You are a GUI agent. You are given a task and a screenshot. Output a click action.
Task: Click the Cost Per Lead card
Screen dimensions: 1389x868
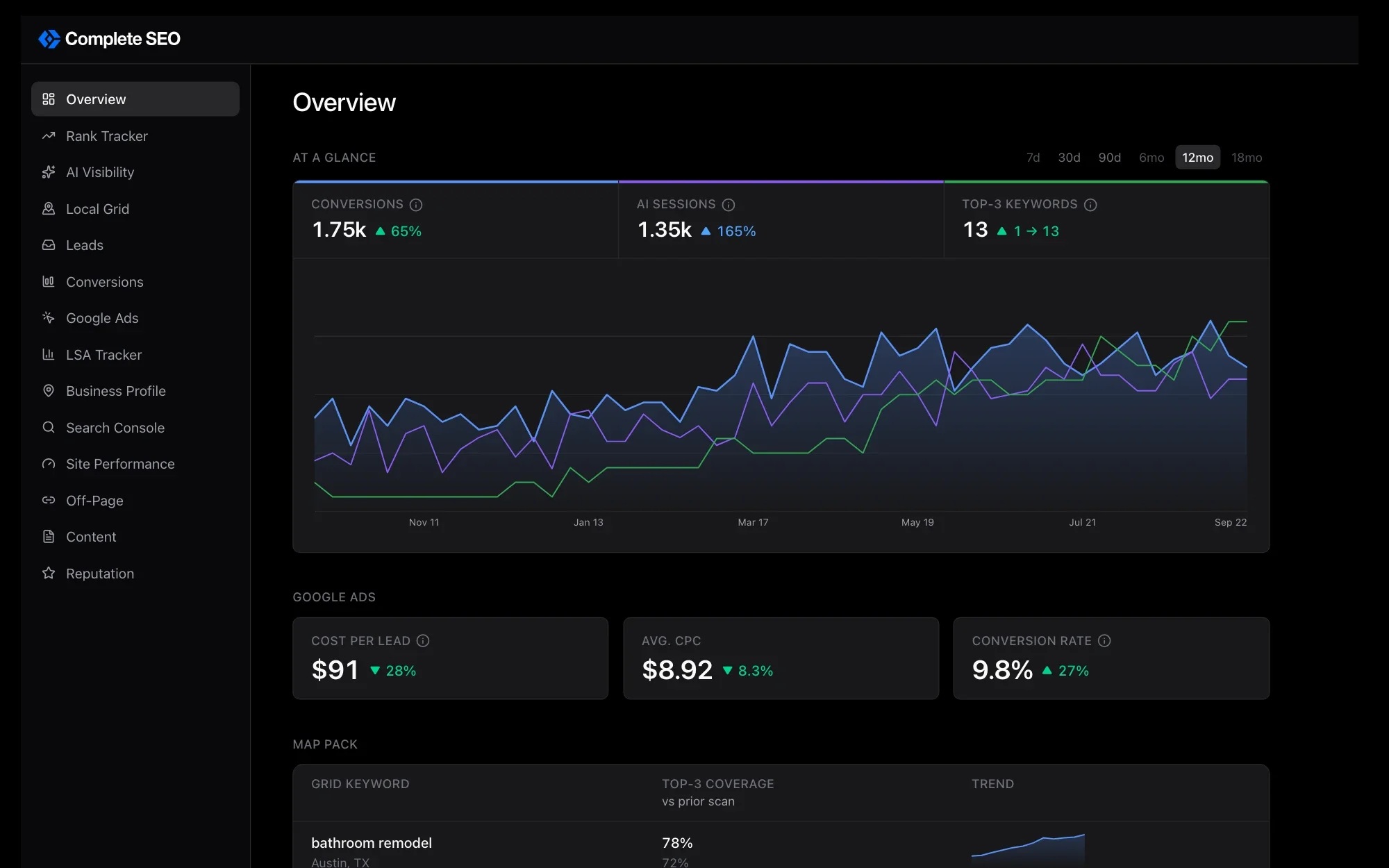451,658
